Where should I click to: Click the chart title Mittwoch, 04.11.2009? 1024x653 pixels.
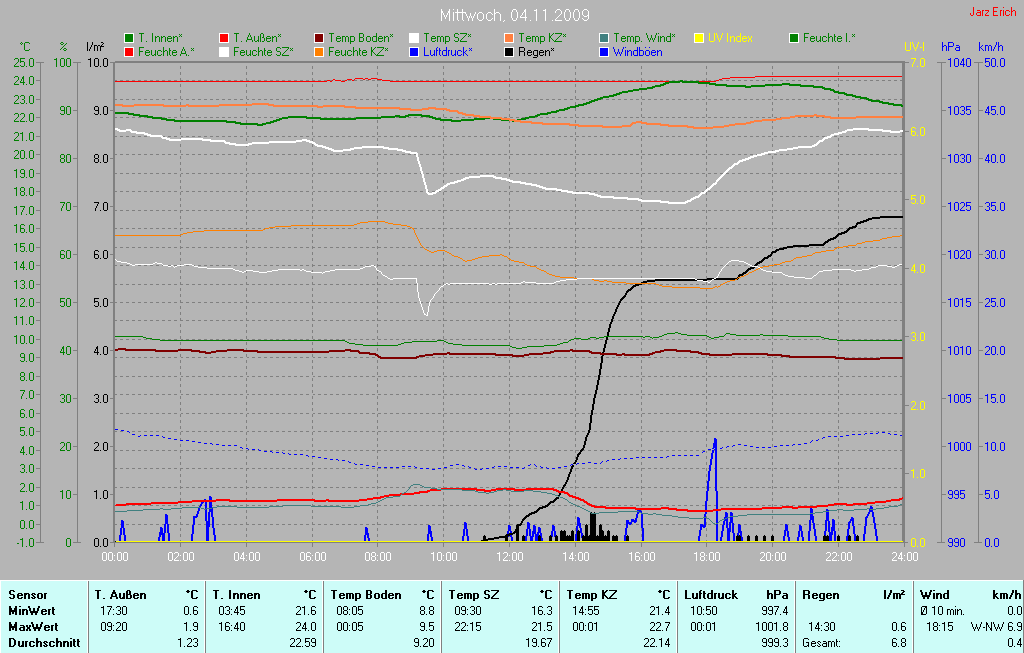[x=514, y=15]
